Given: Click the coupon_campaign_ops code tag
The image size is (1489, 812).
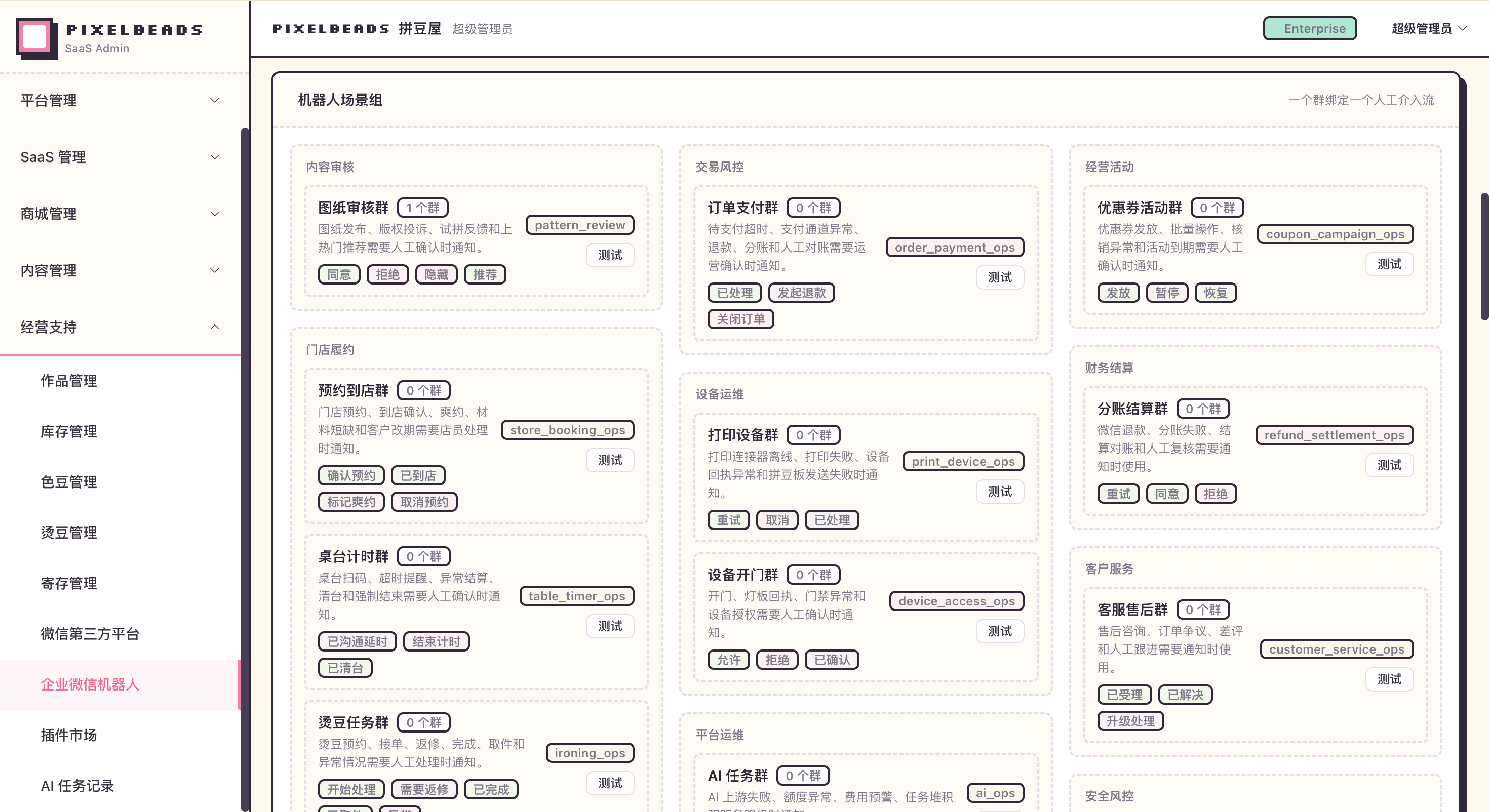Looking at the screenshot, I should [x=1335, y=234].
